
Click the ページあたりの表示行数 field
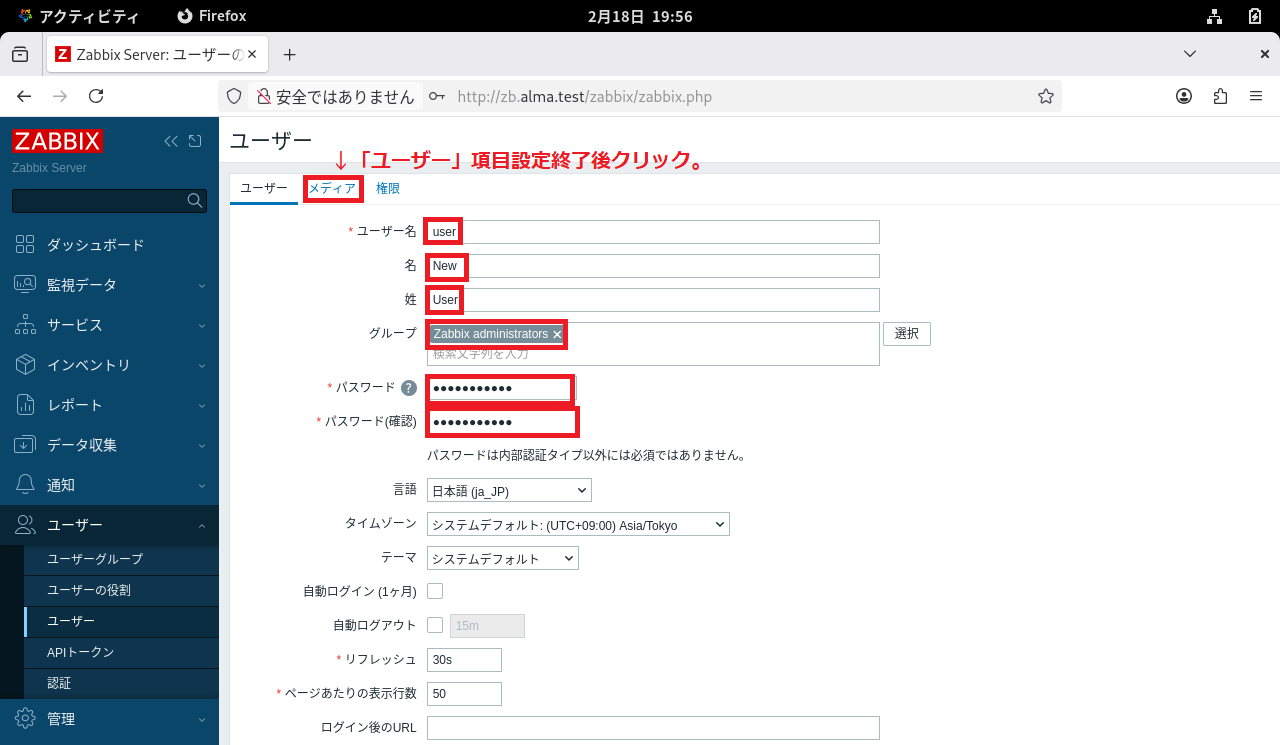point(464,694)
